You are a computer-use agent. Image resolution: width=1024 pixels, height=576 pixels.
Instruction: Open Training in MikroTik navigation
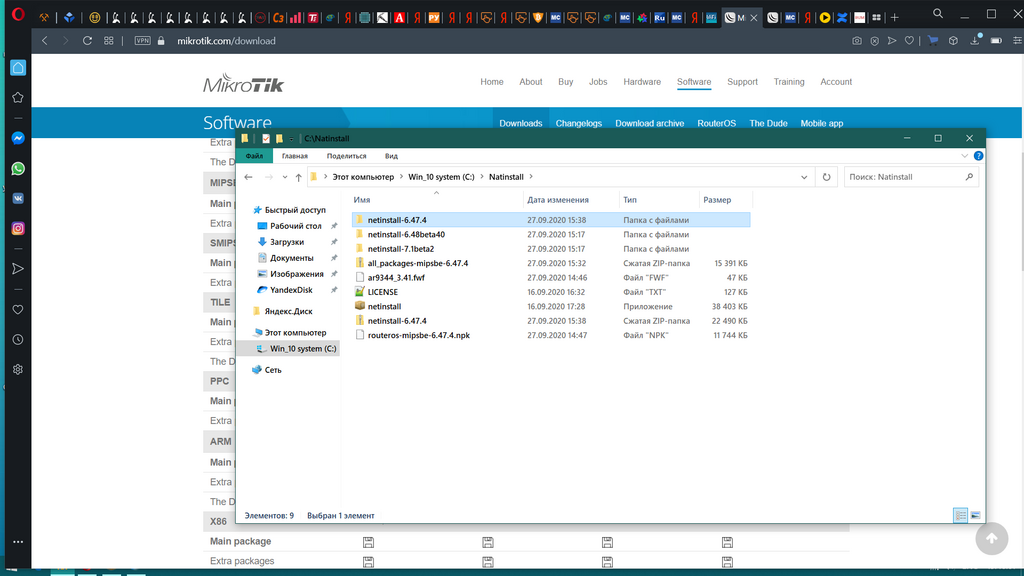(789, 82)
